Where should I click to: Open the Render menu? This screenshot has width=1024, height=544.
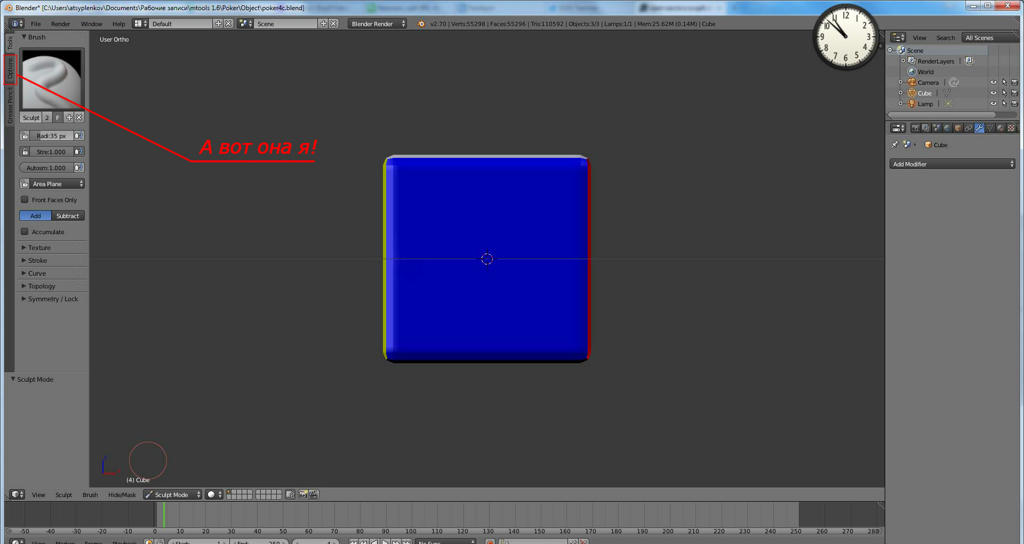click(x=61, y=23)
